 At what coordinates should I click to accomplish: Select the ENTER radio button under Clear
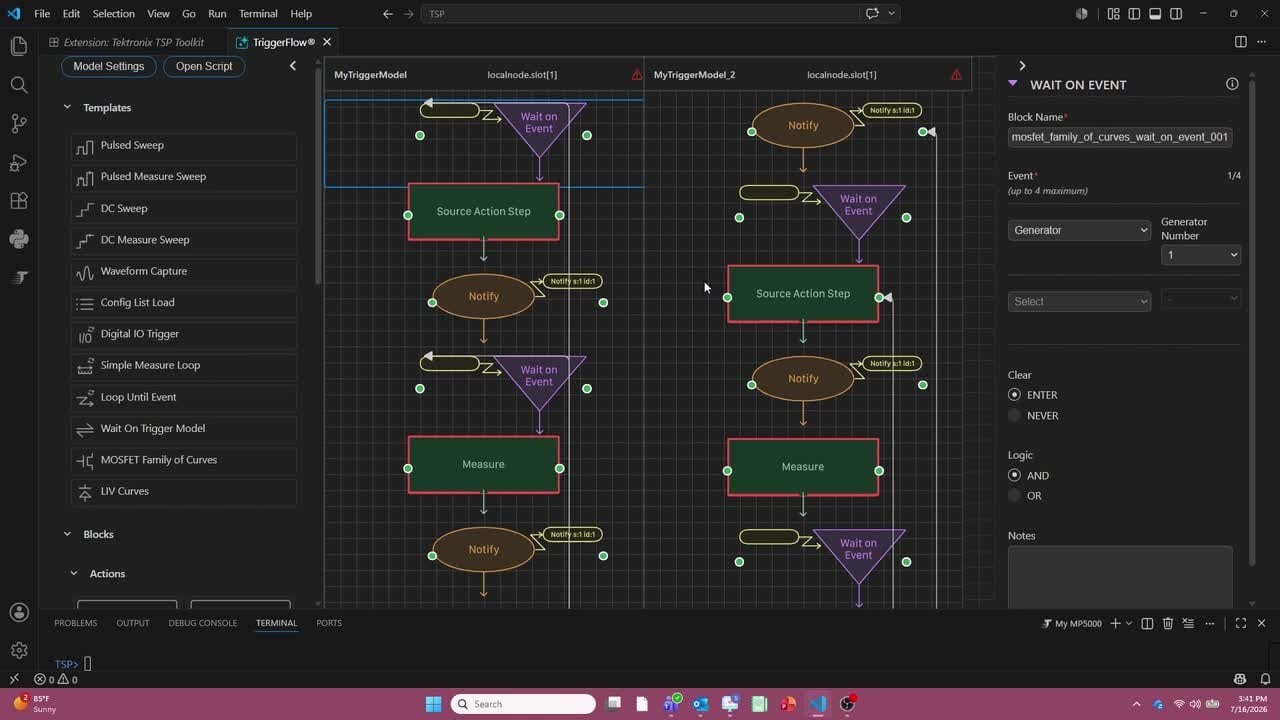1015,395
